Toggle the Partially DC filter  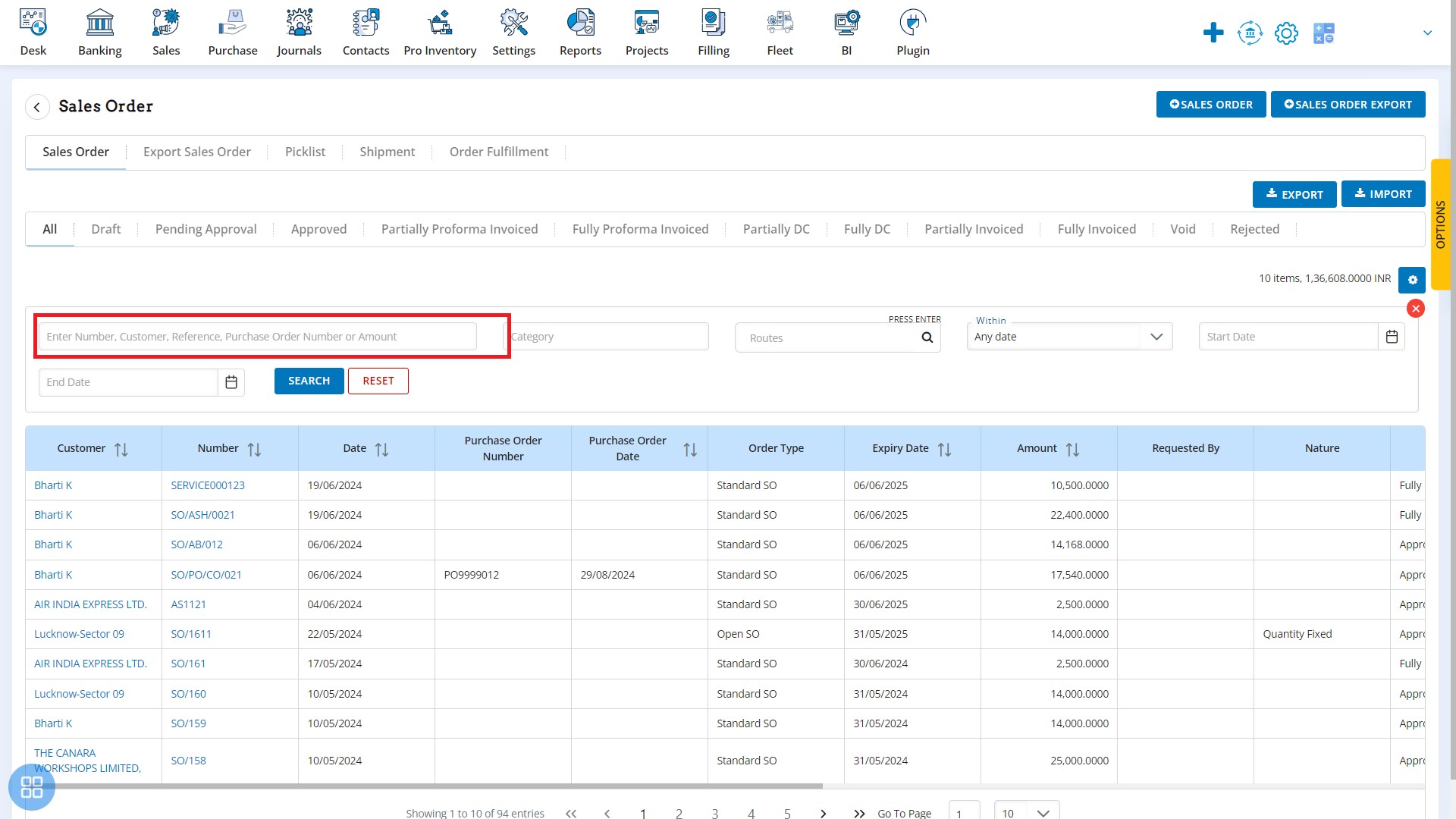pos(777,229)
